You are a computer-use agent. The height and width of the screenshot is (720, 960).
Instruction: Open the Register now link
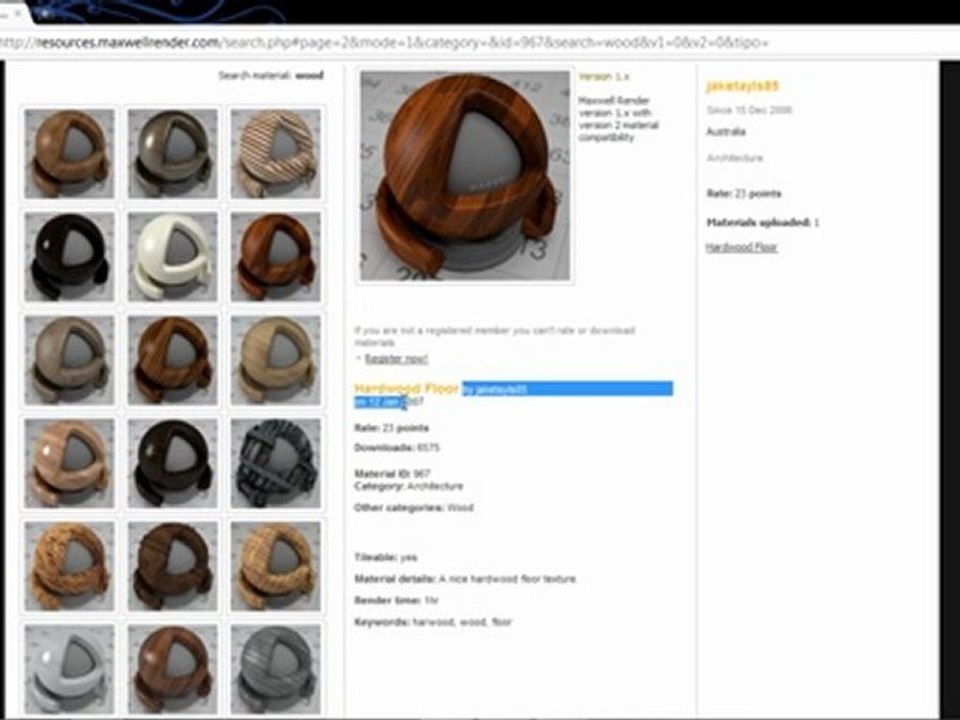click(x=396, y=359)
